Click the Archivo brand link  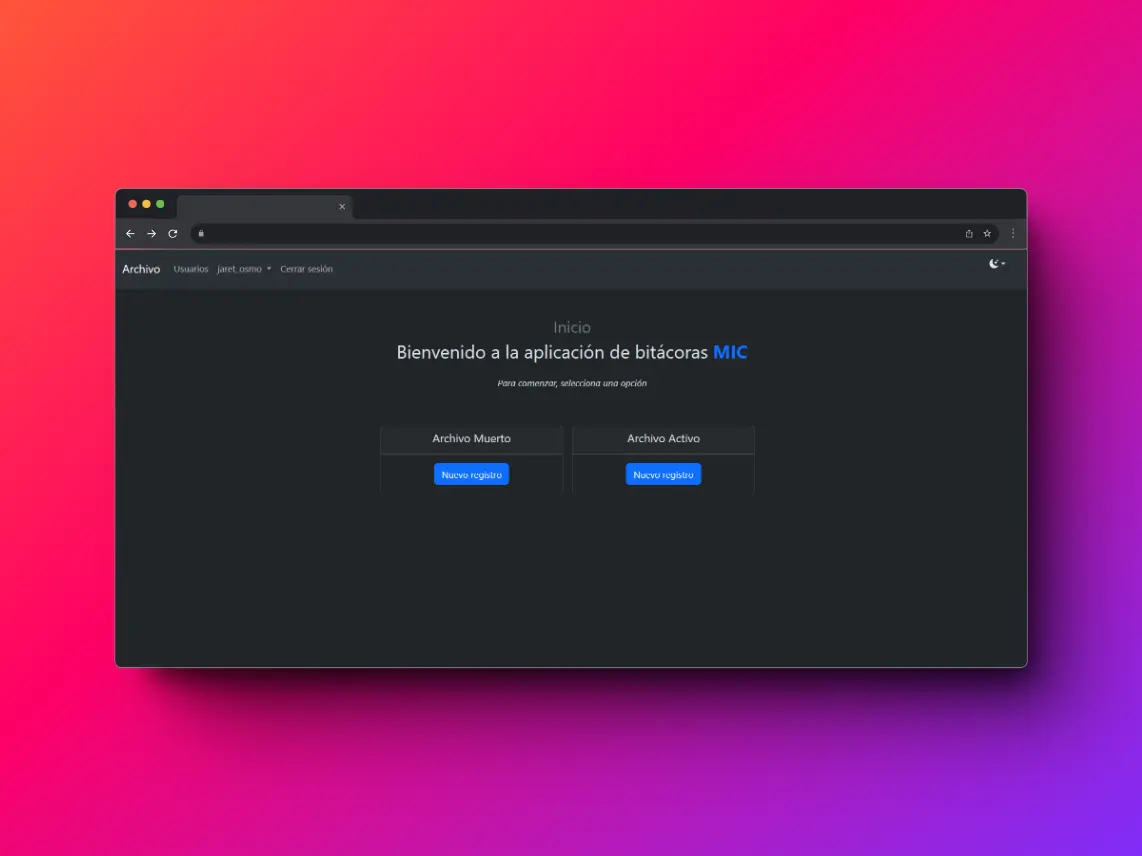(141, 269)
